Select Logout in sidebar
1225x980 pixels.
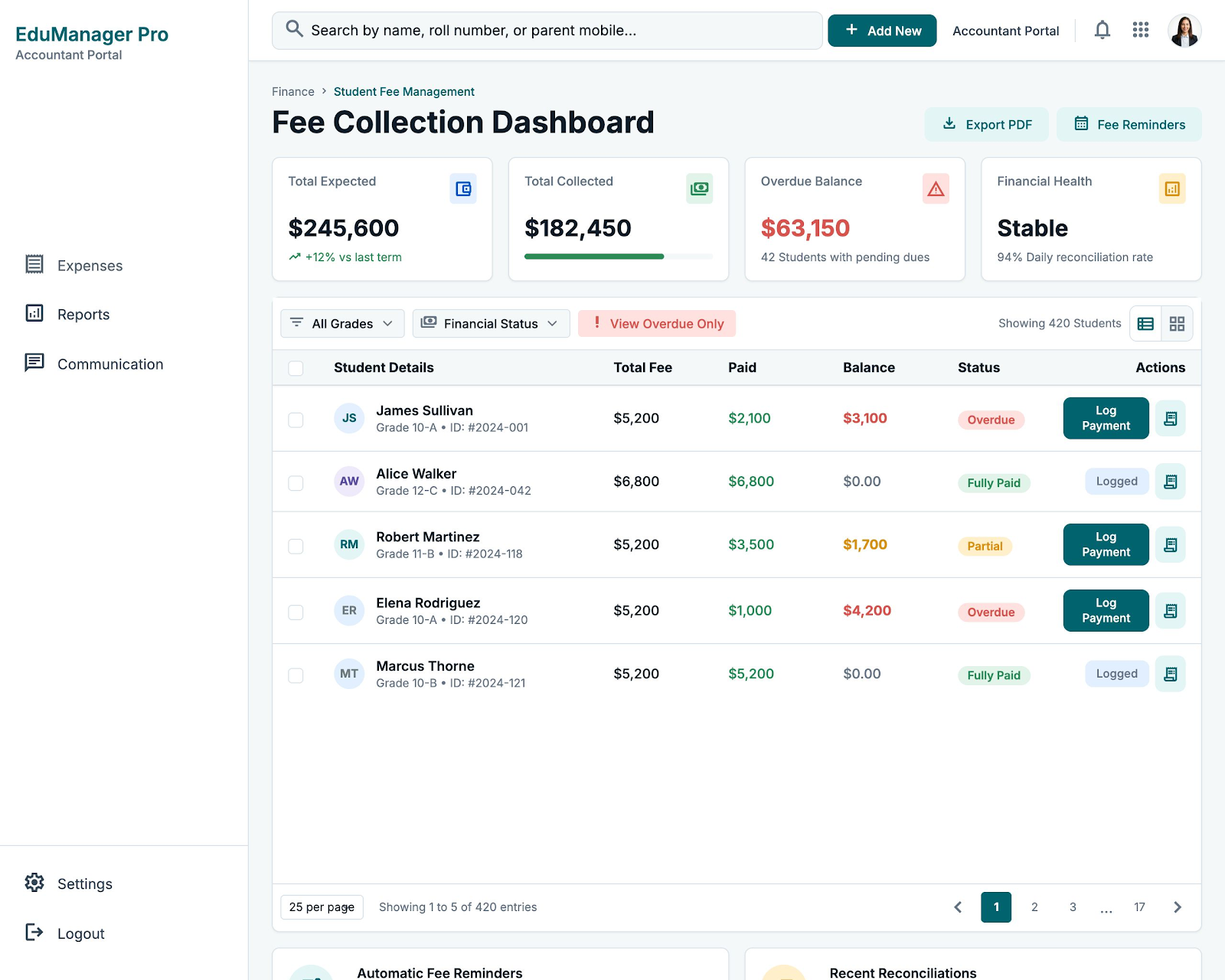point(81,934)
